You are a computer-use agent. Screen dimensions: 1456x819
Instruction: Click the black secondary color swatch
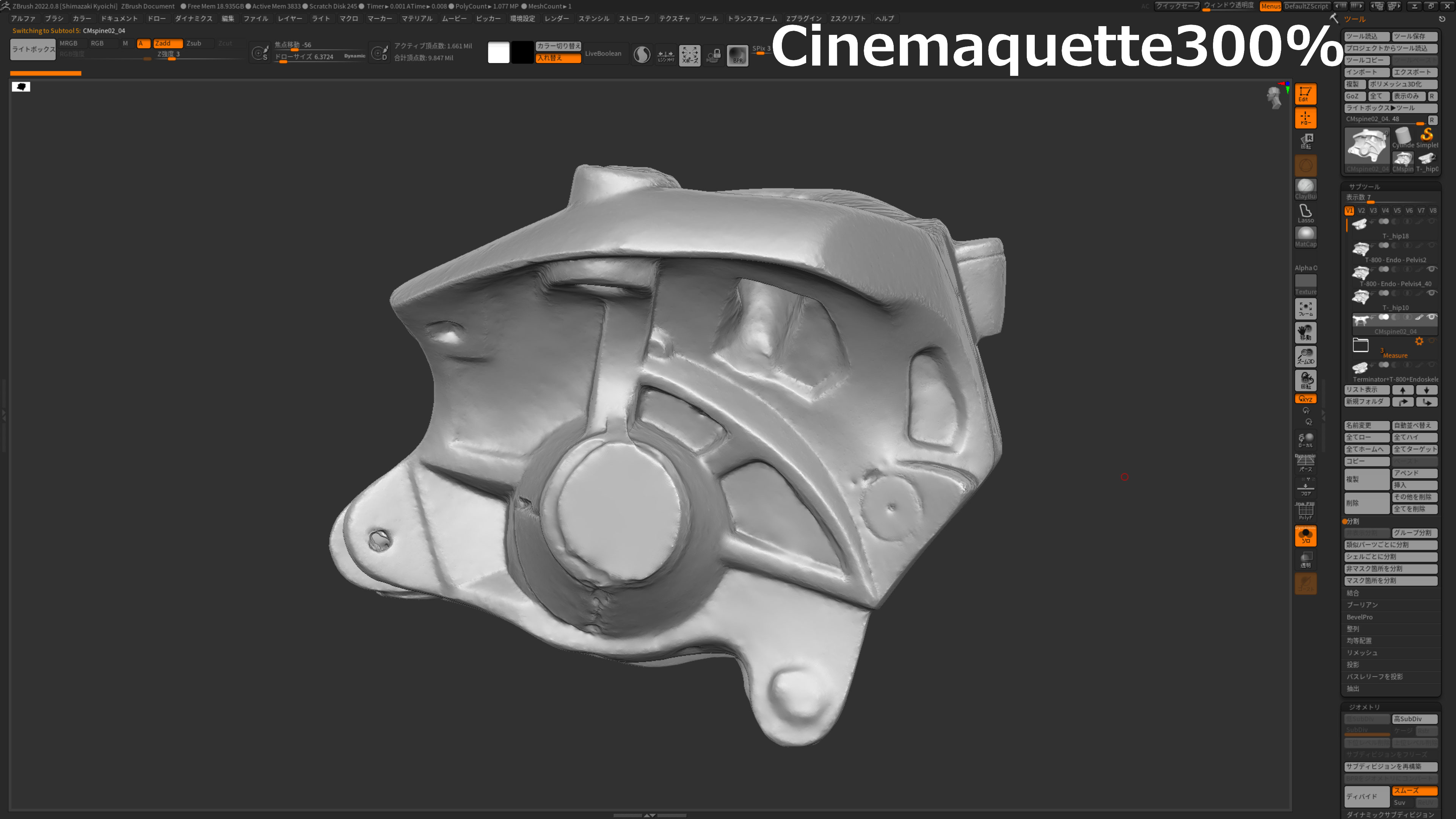[522, 53]
